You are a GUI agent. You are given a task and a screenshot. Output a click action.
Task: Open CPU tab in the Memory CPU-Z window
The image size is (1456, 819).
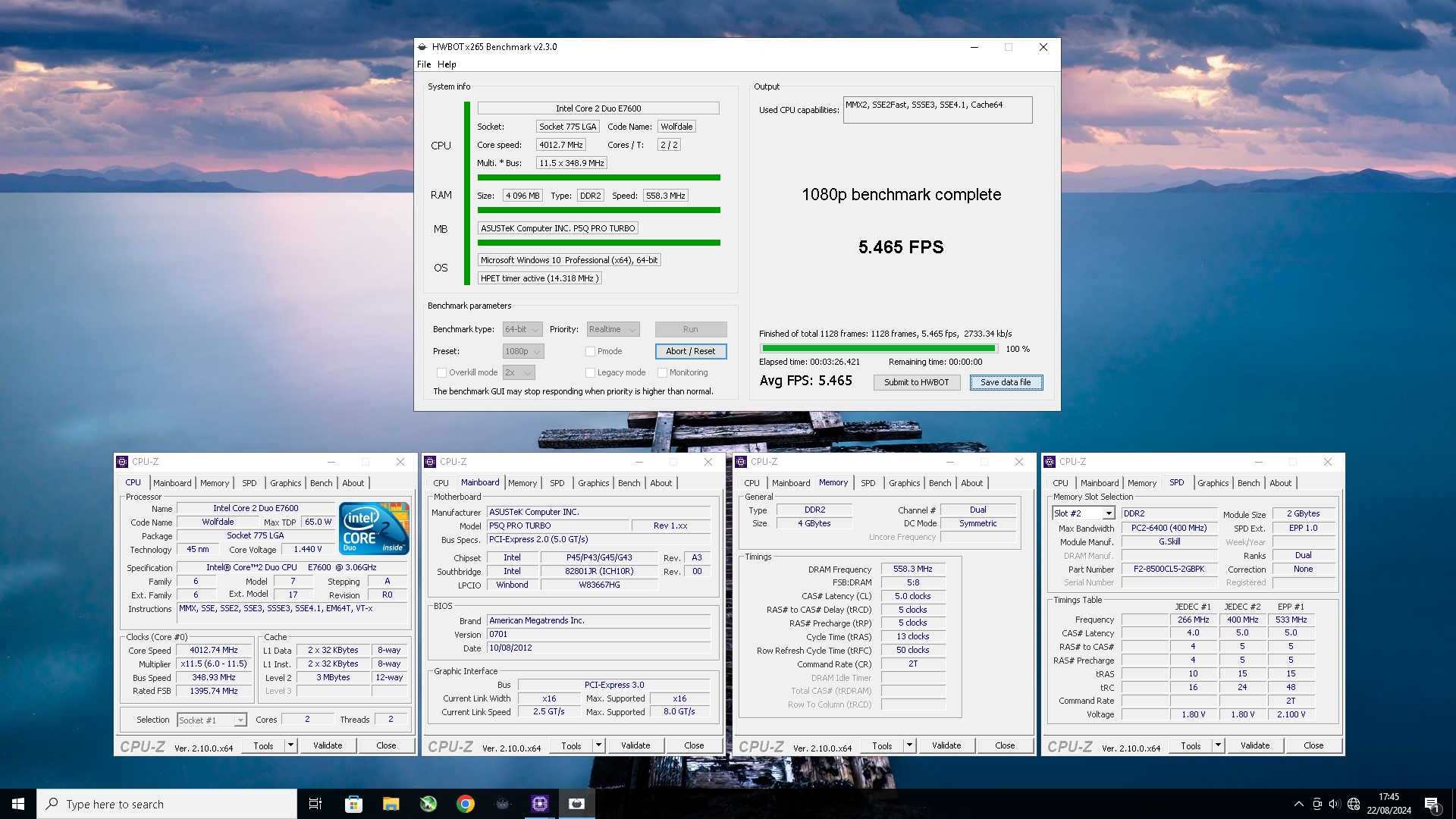752,483
